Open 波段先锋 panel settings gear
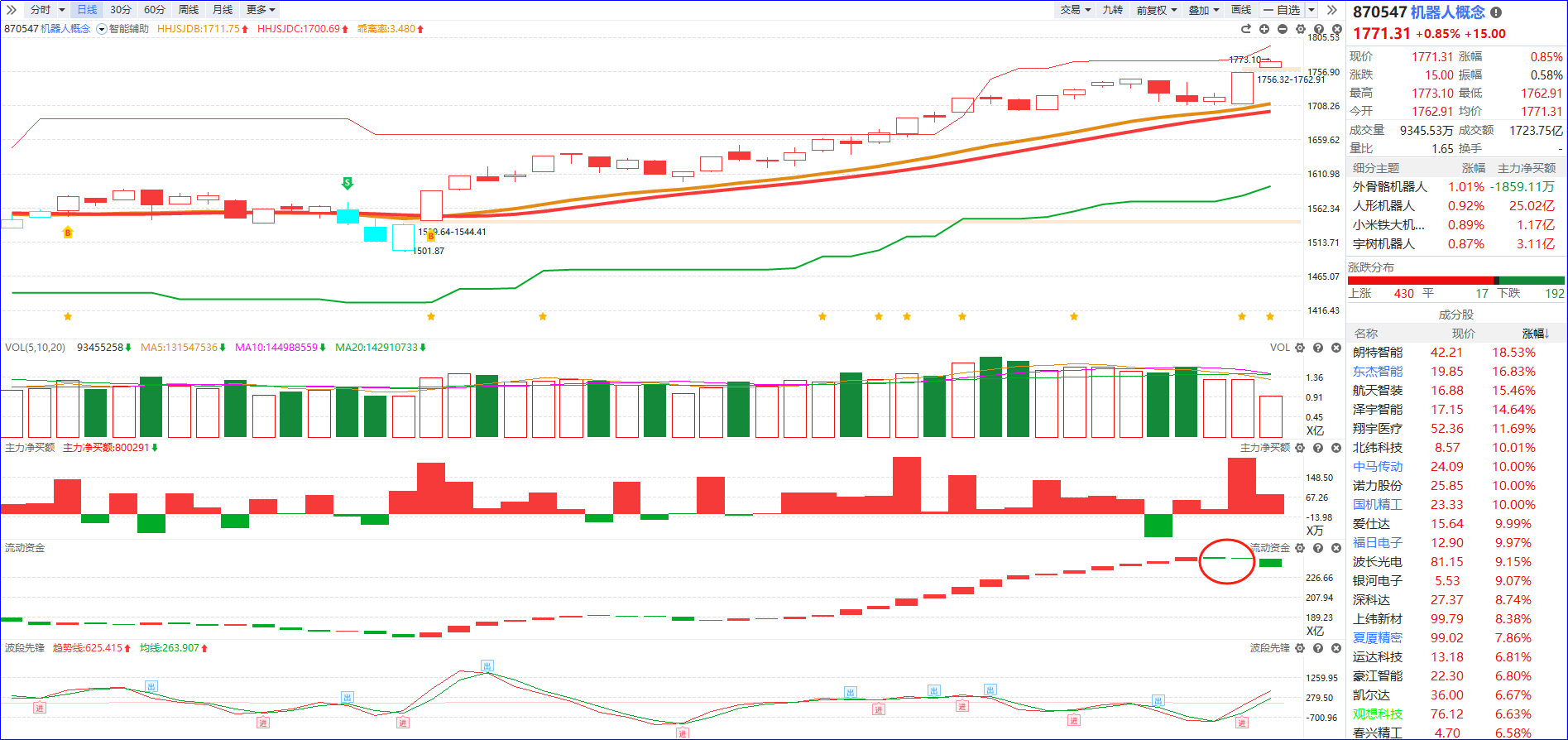1568x740 pixels. [1300, 648]
